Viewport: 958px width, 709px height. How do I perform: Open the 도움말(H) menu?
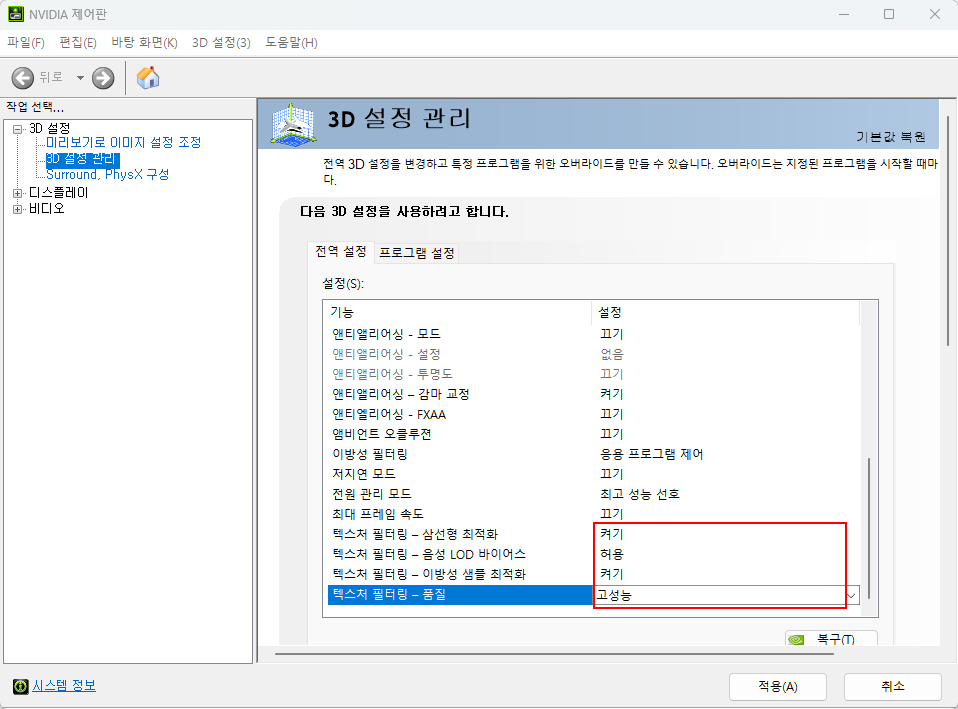(291, 43)
